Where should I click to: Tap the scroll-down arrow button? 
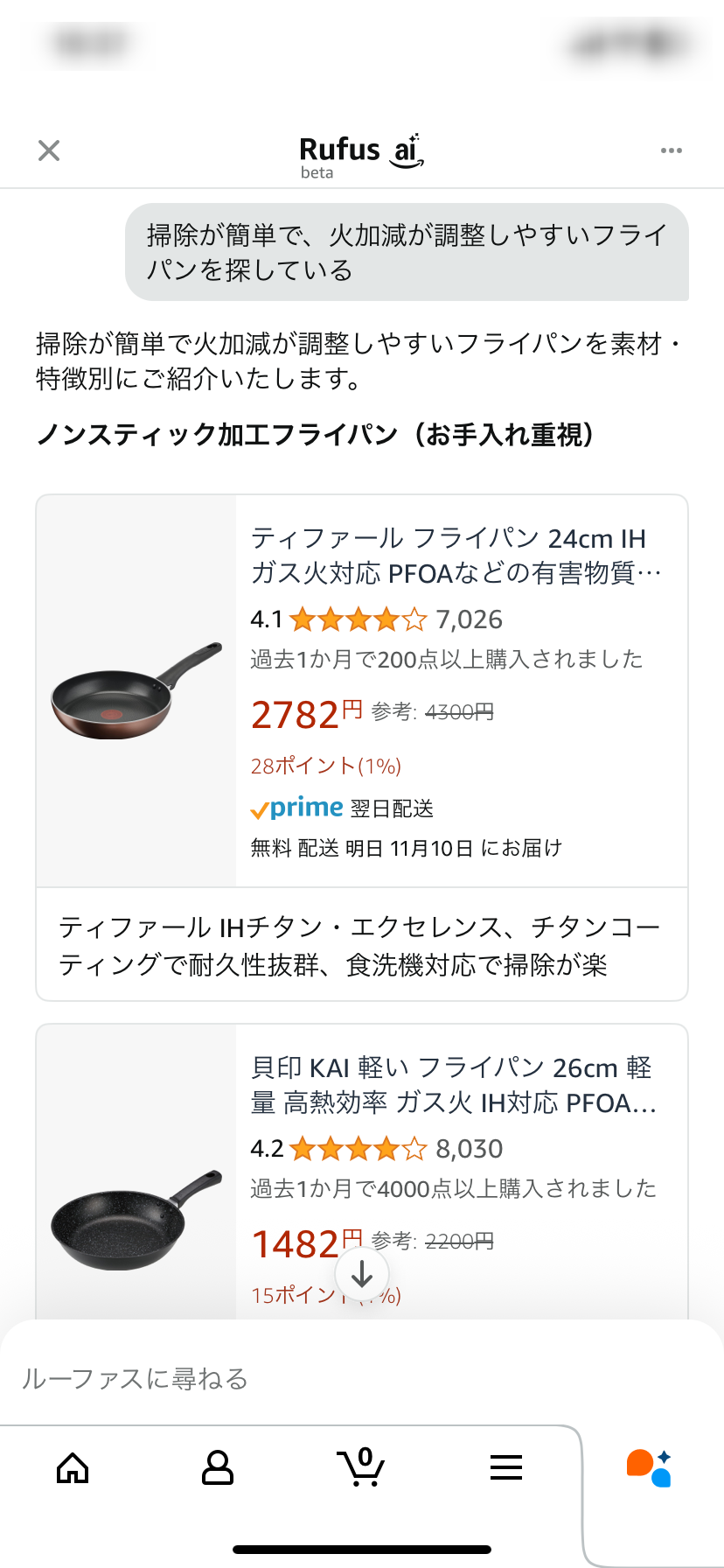(x=362, y=1274)
